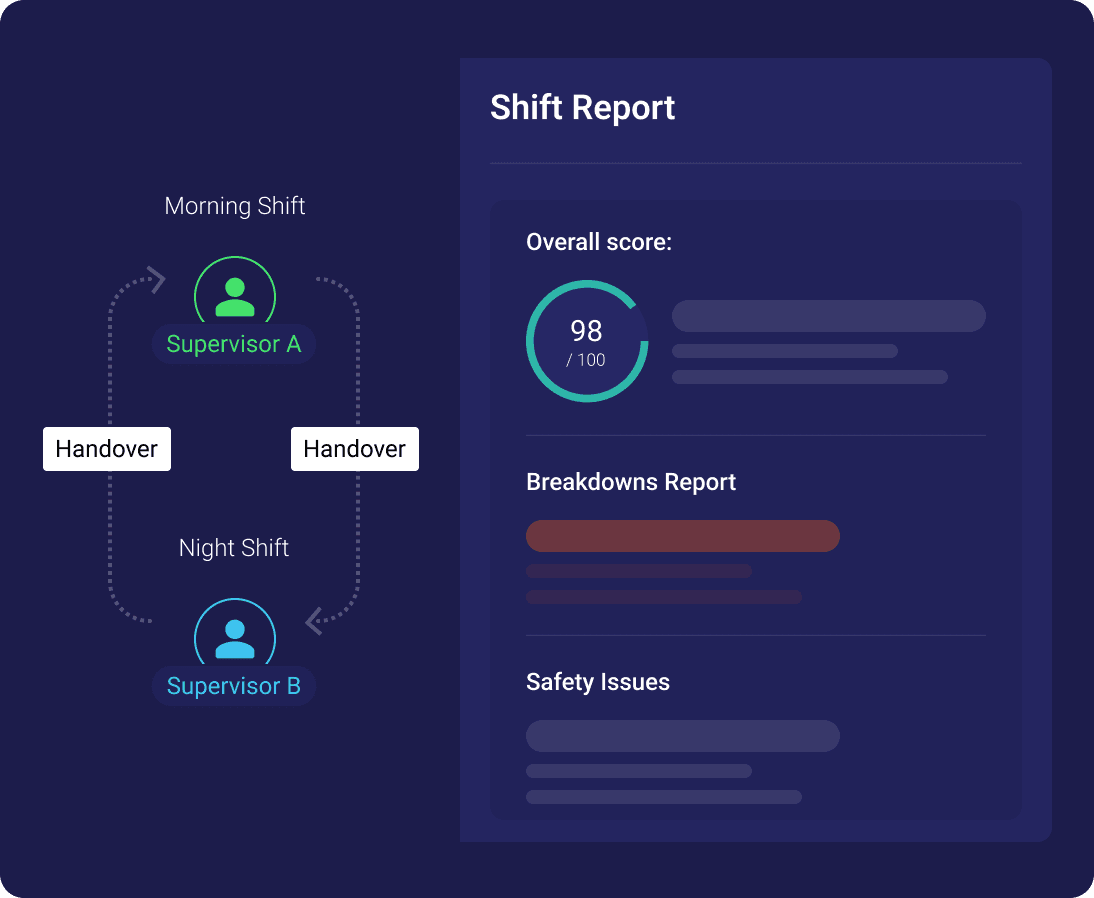
Task: Select the Supervisor A name pill
Action: click(234, 345)
